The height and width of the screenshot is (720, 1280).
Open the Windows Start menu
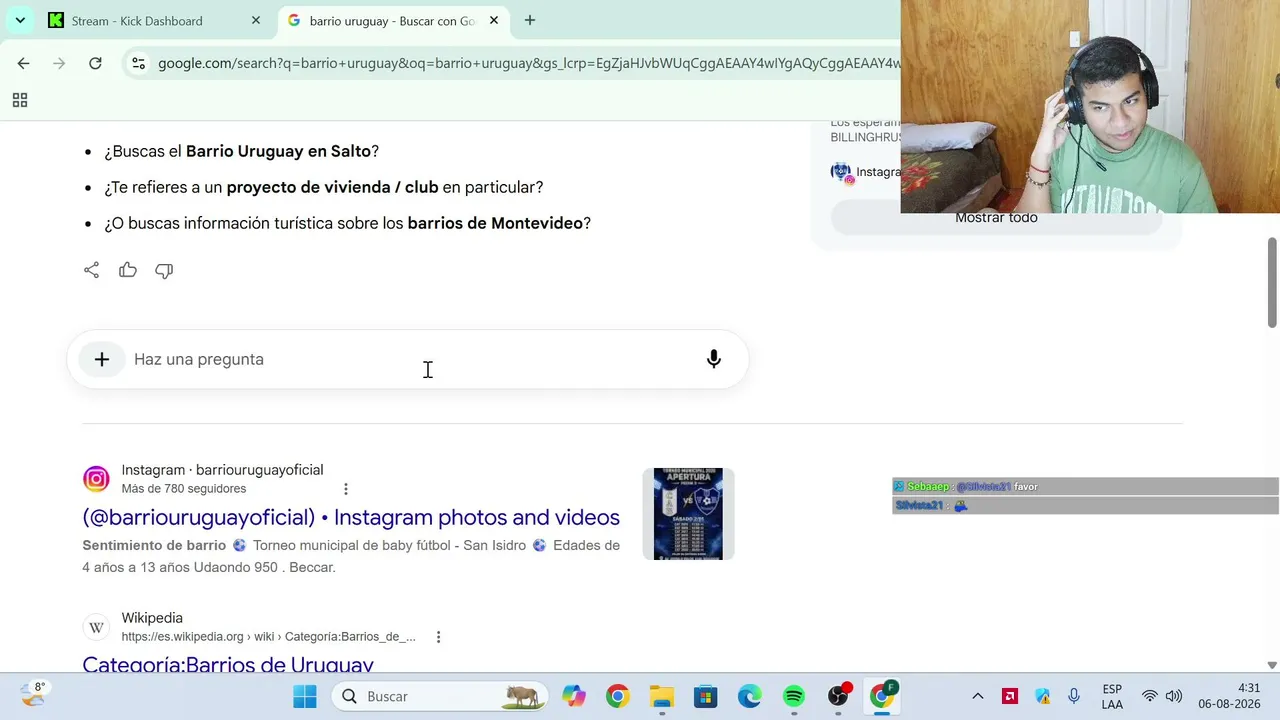coord(305,696)
